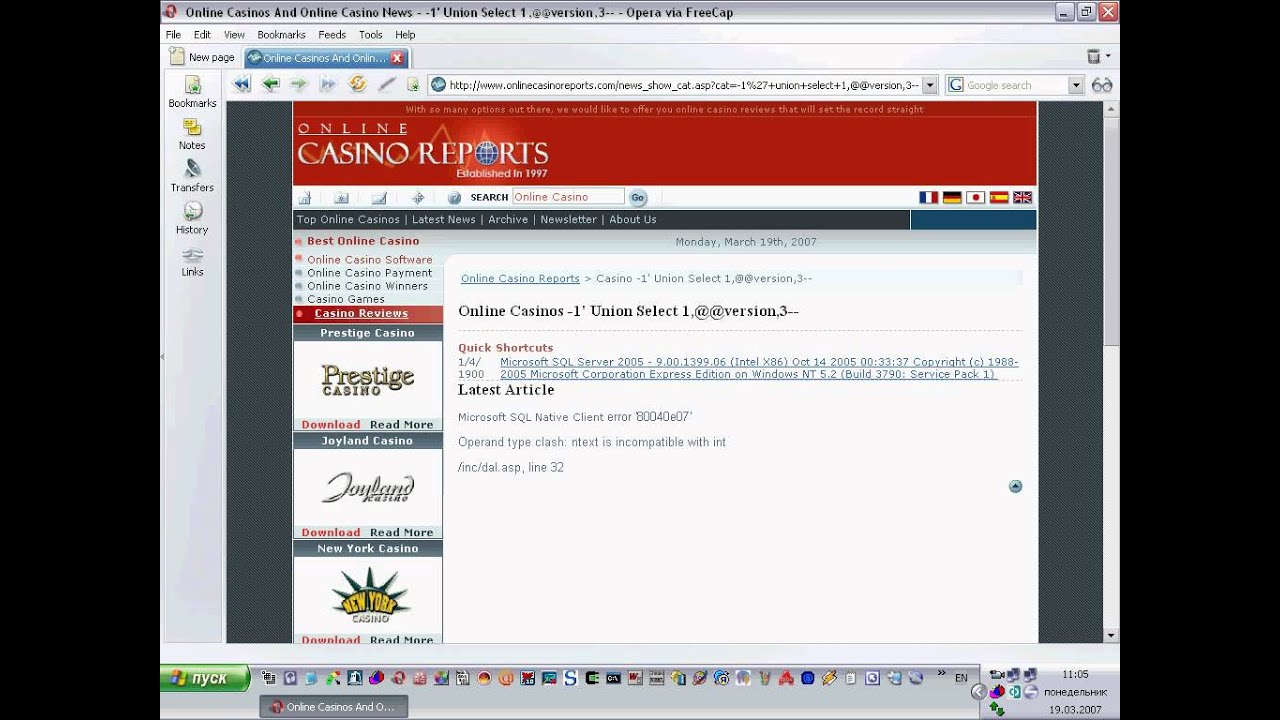Select the Spanish flag language
Viewport: 1280px width, 720px height.
pyautogui.click(x=999, y=197)
